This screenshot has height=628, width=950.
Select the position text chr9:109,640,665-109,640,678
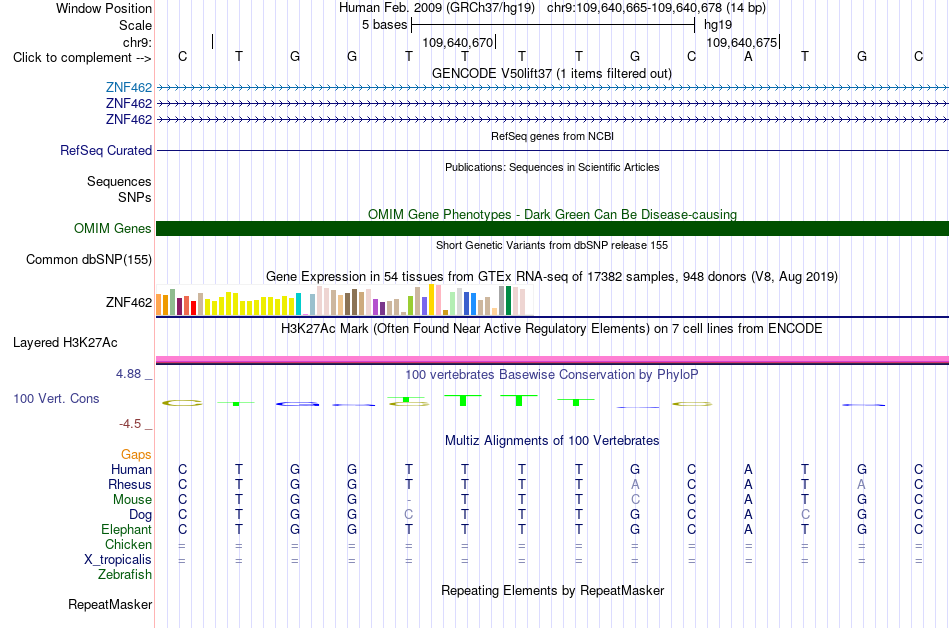click(x=634, y=8)
